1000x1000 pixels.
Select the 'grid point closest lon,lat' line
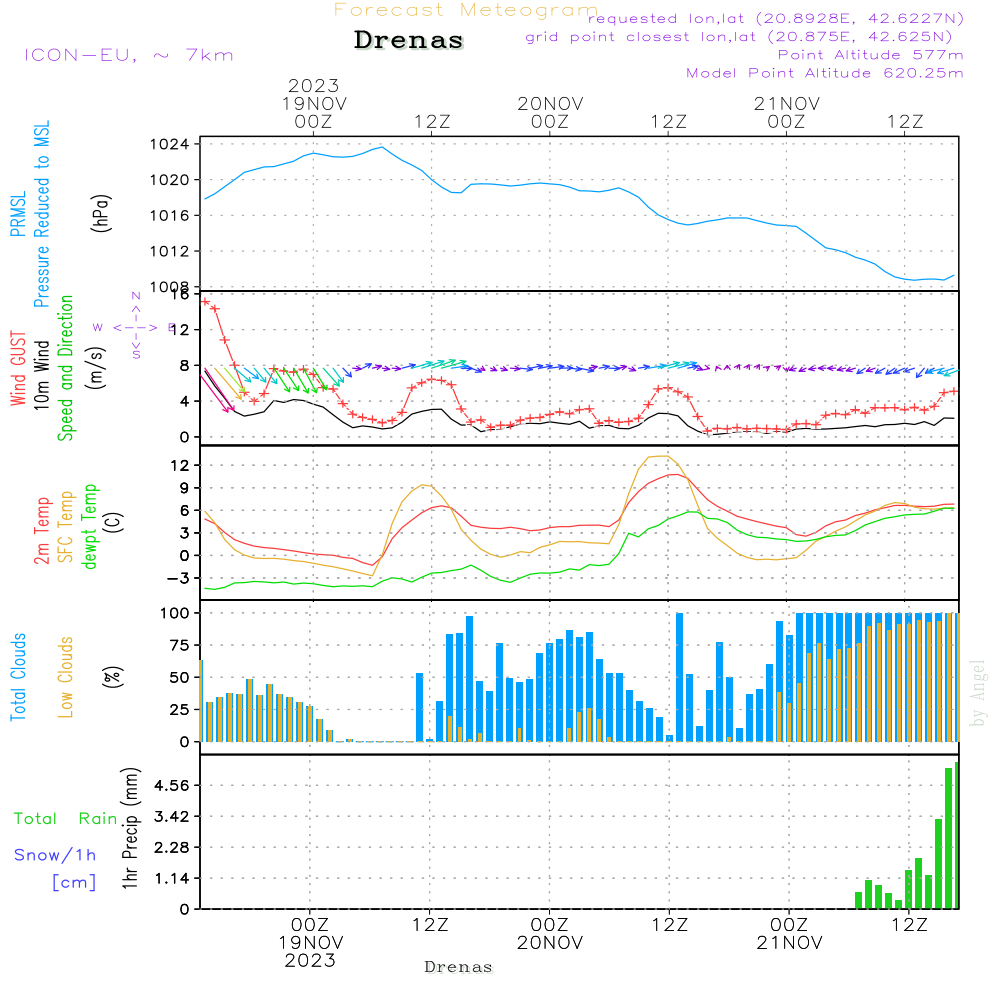(x=739, y=37)
